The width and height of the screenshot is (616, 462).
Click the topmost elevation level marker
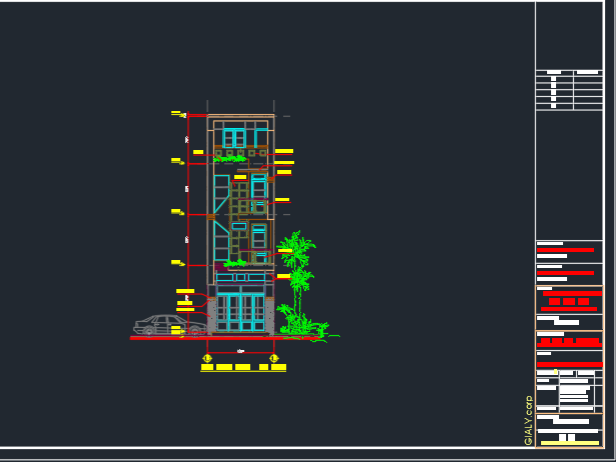[177, 113]
